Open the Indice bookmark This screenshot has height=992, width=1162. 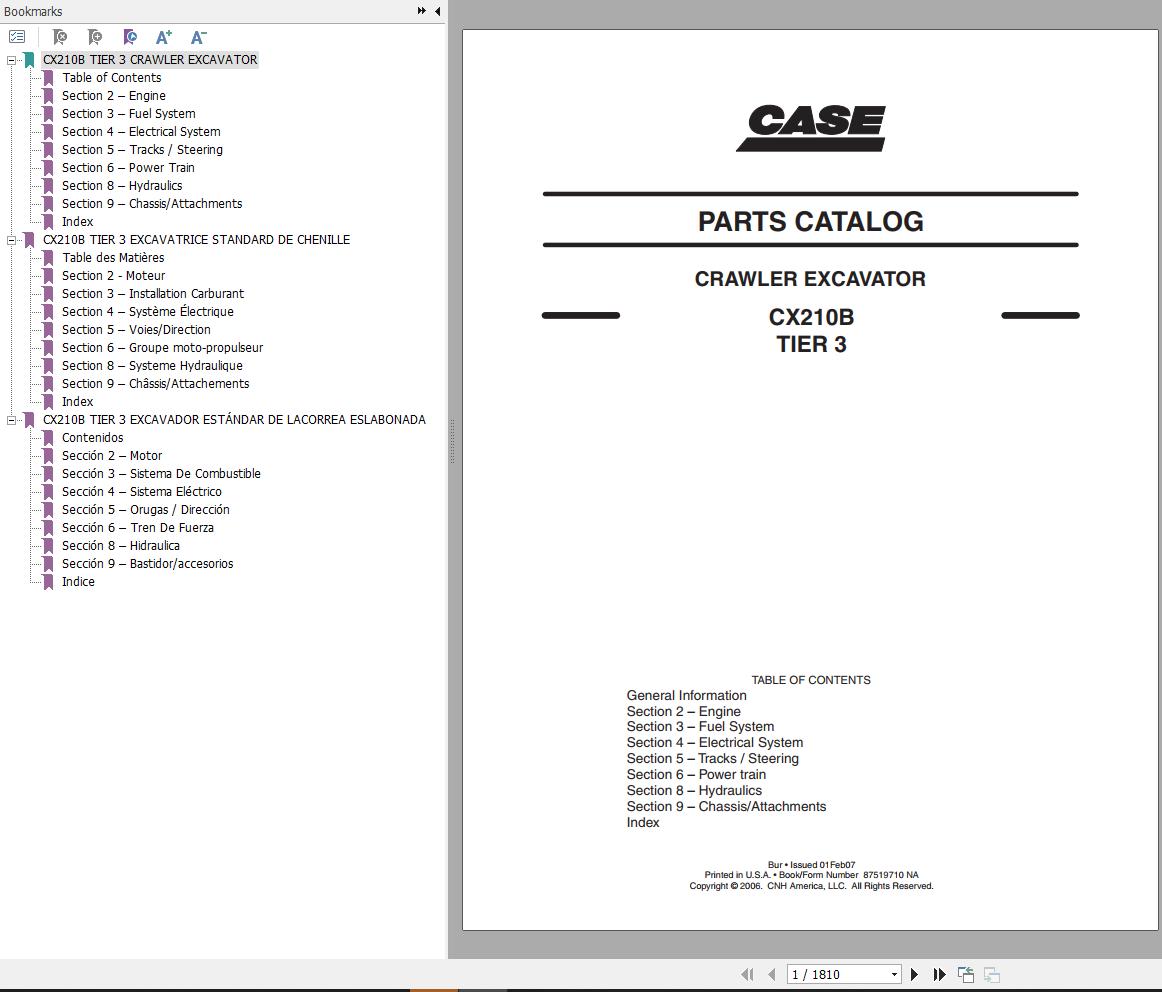click(x=78, y=582)
